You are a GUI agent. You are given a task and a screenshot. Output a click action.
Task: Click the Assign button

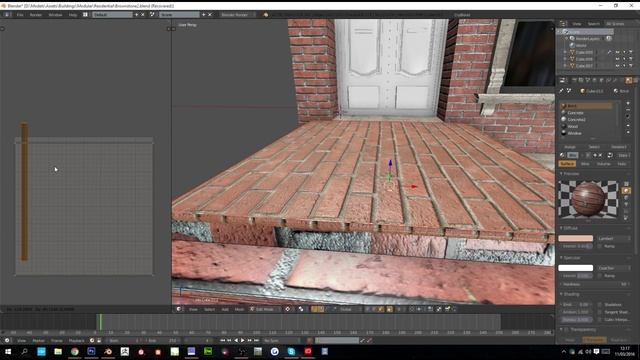[570, 147]
